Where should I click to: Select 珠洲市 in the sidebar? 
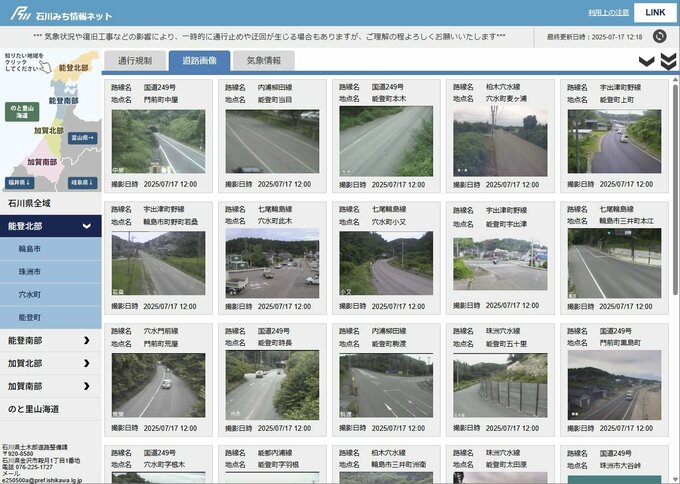pos(51,272)
